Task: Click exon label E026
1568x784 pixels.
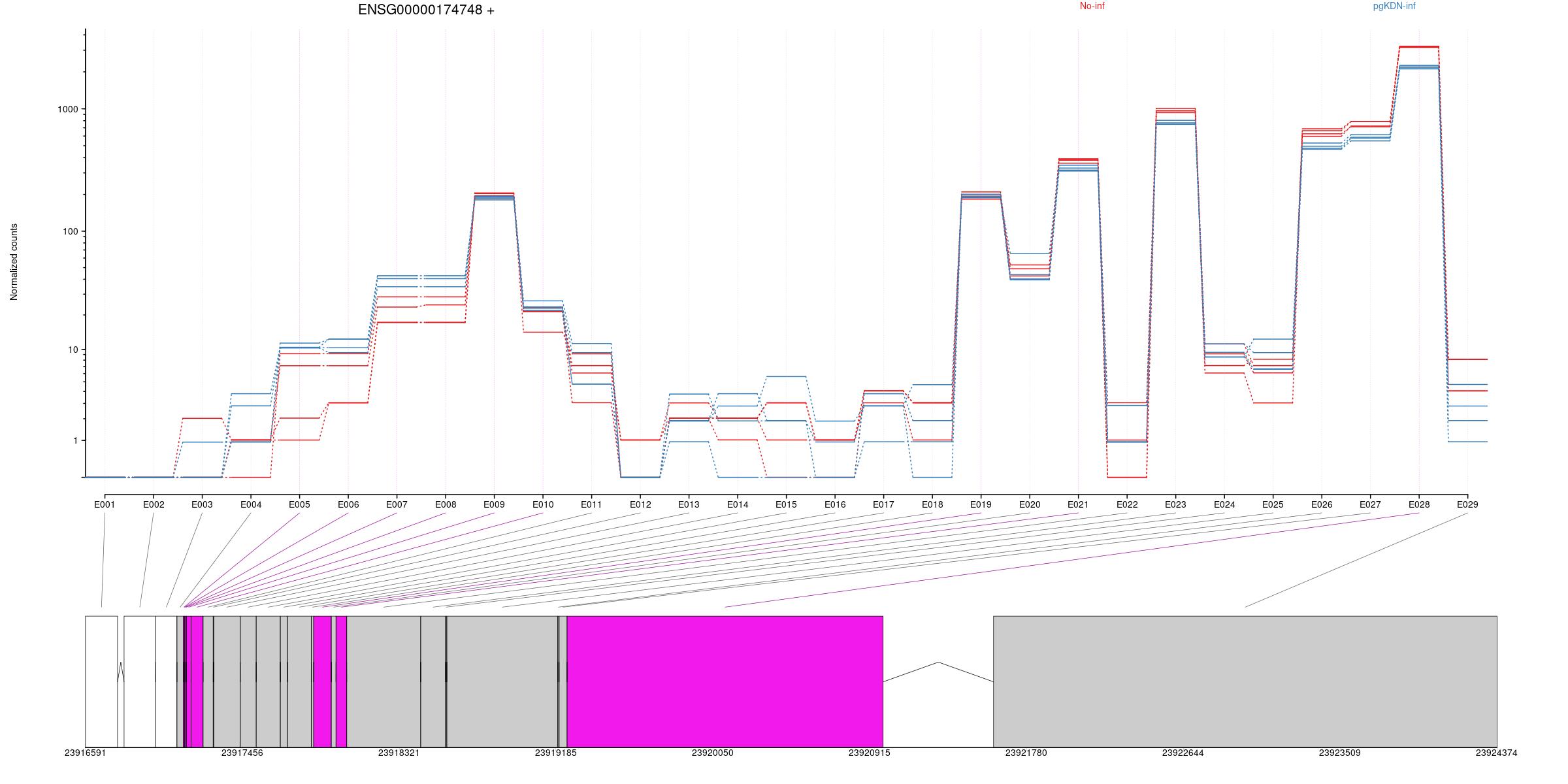Action: [1322, 504]
